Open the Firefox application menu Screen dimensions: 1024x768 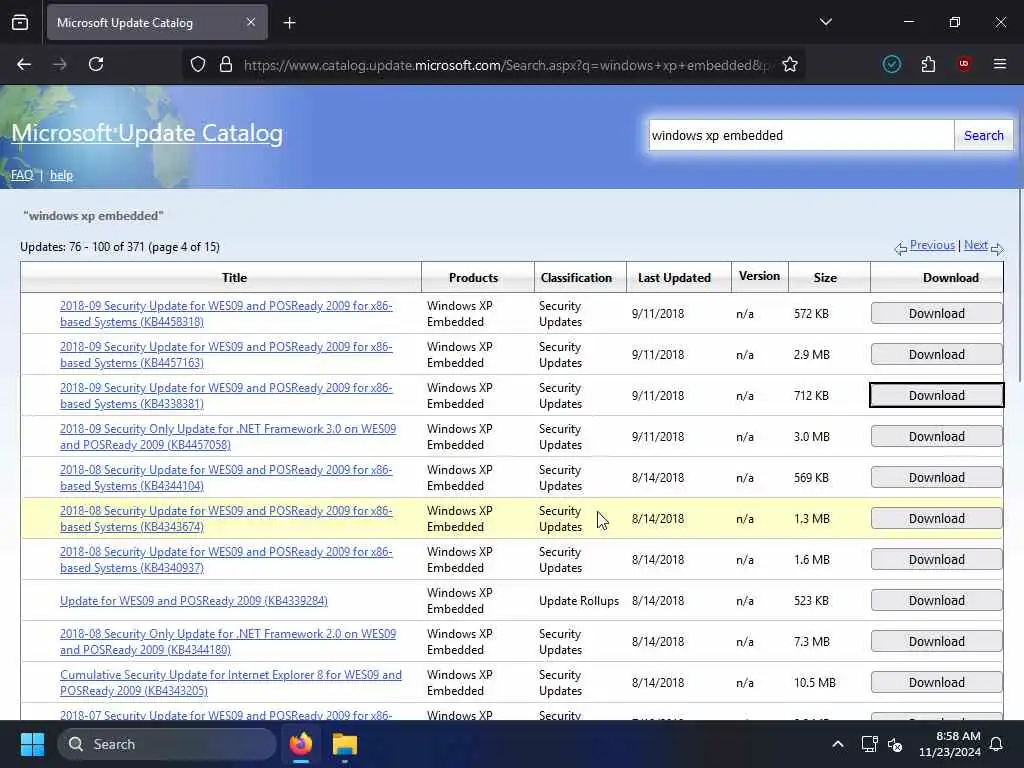[1000, 64]
